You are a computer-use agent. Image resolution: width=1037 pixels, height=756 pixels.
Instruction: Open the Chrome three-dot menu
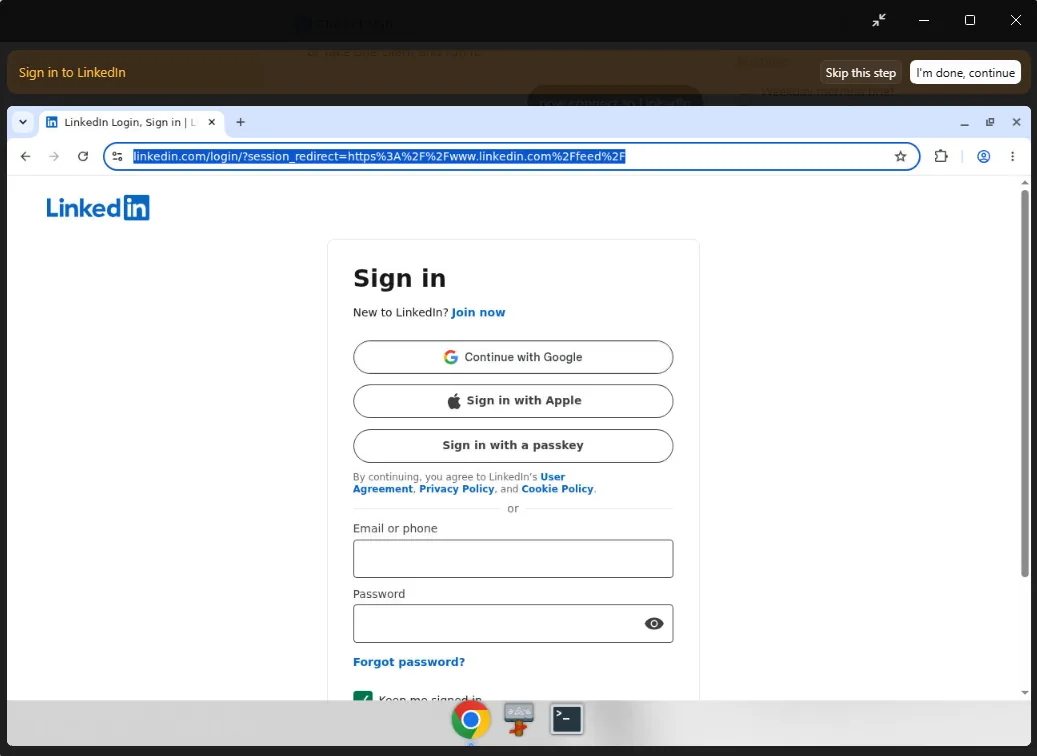coord(1013,157)
